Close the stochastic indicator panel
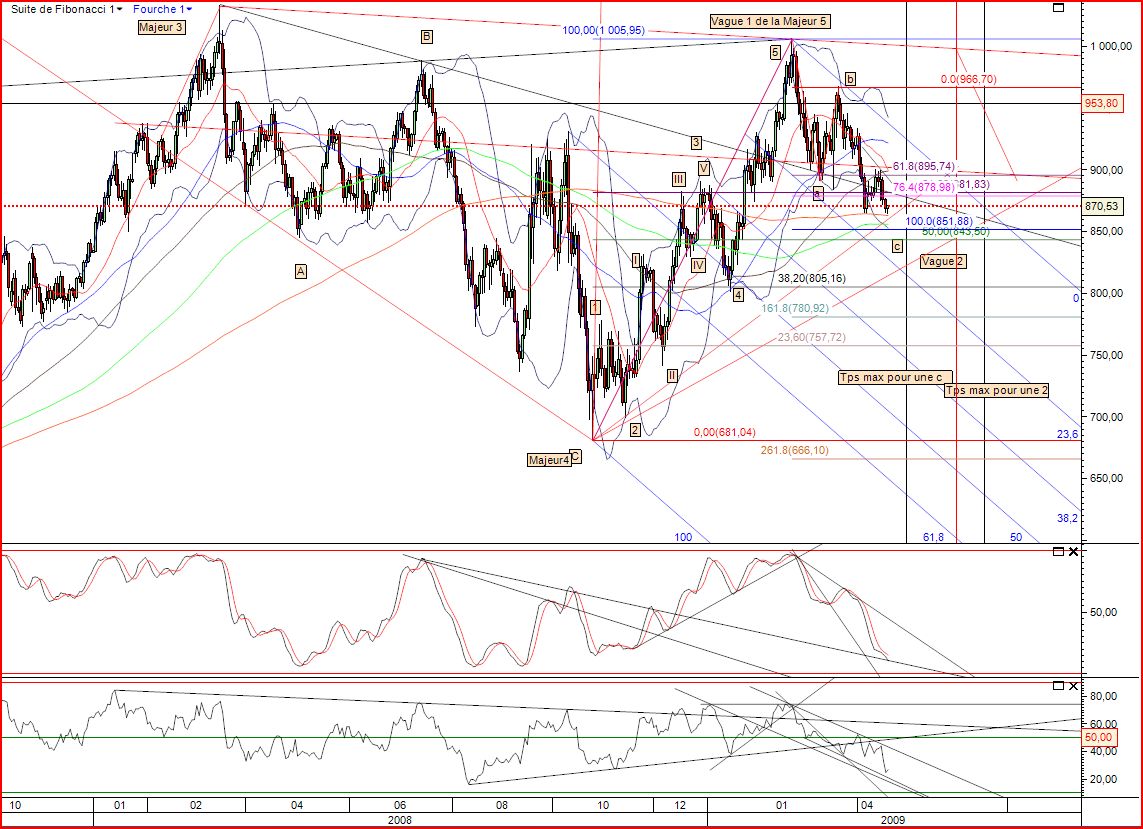This screenshot has width=1143, height=829. (x=1073, y=552)
